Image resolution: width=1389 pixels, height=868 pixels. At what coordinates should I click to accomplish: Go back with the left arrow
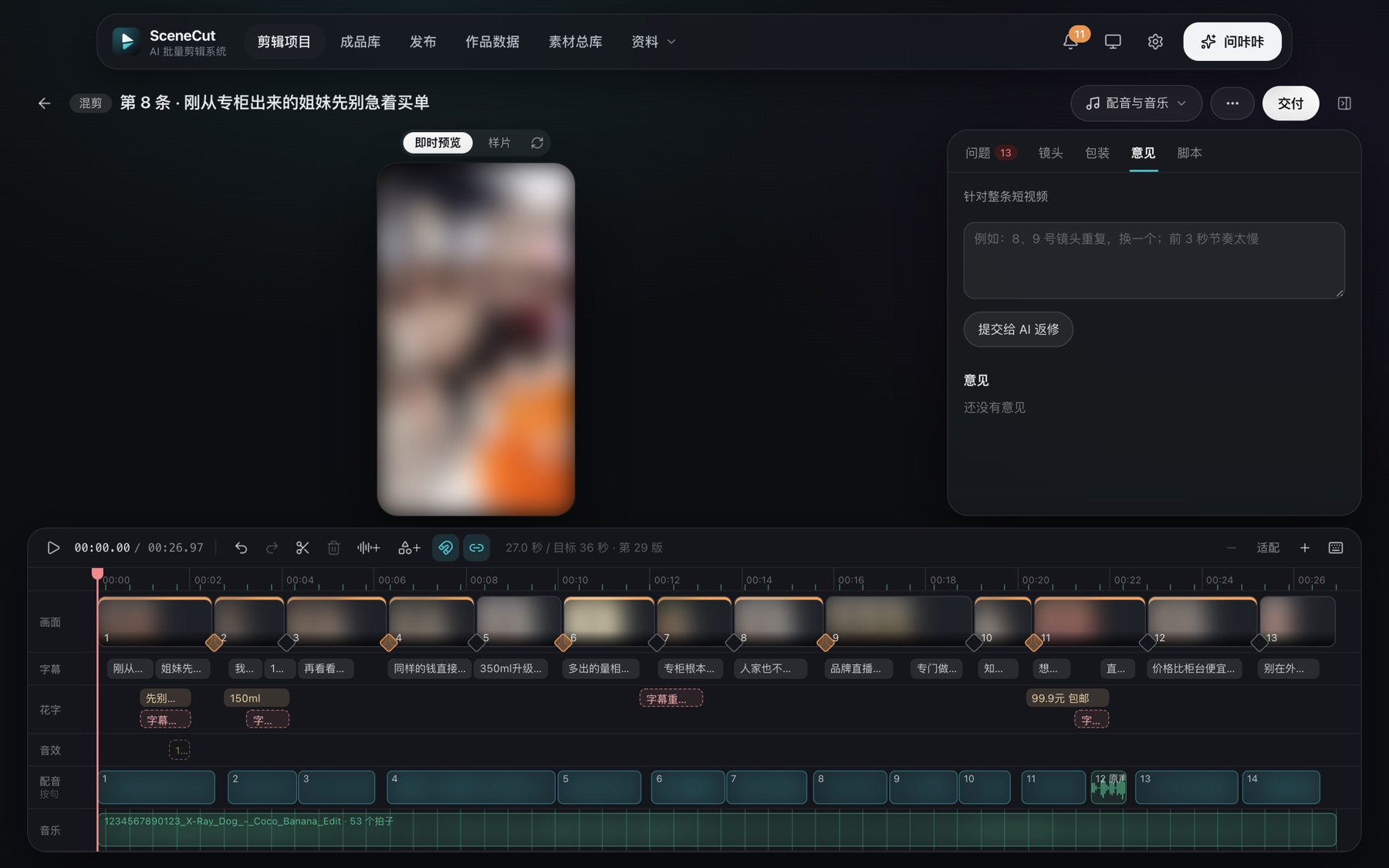tap(44, 103)
